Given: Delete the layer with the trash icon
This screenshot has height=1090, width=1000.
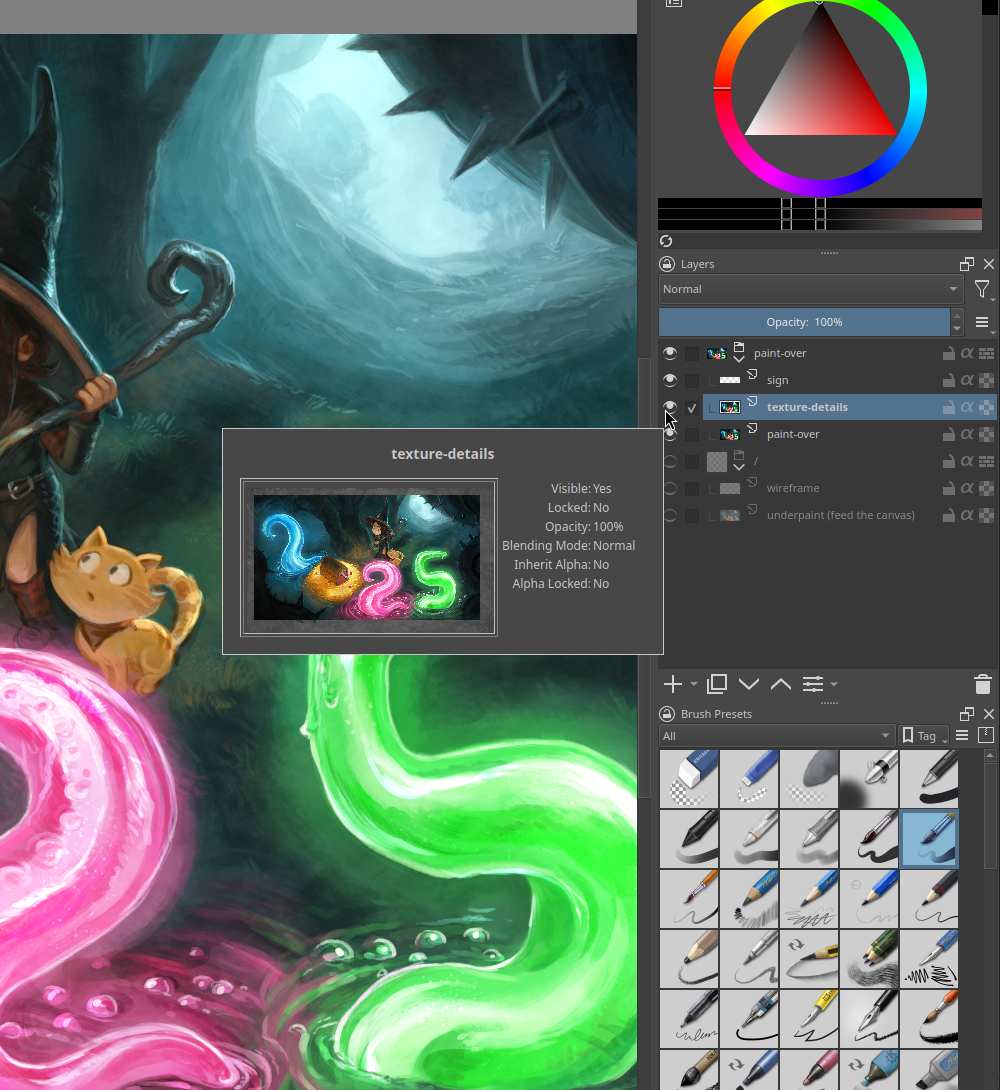Looking at the screenshot, I should (982, 684).
